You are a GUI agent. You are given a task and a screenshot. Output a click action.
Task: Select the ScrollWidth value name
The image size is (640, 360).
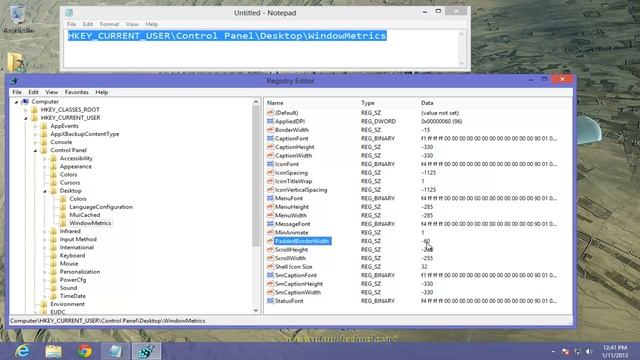(290, 258)
